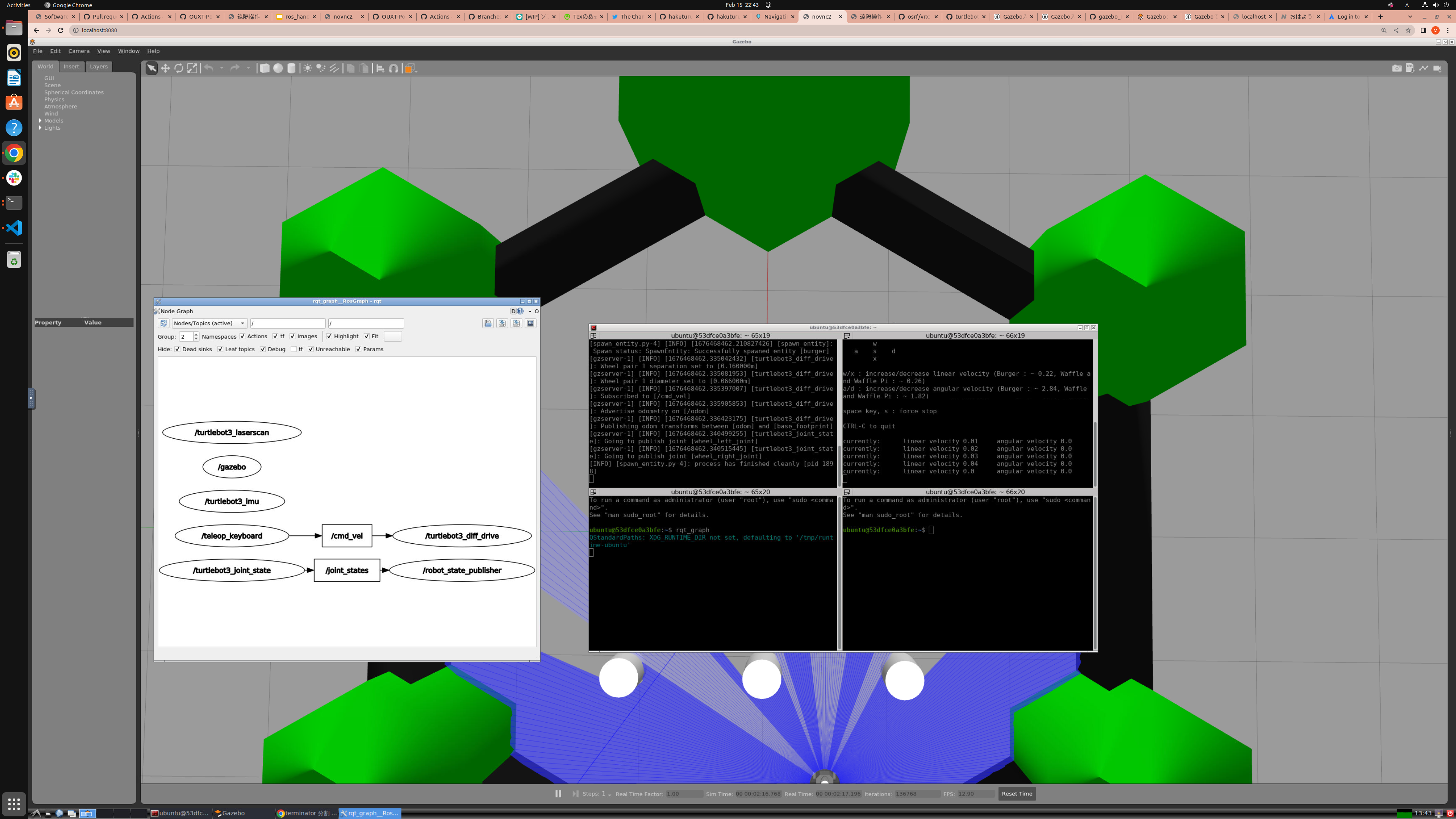Expand the Lights tree item
1456x819 pixels.
click(x=40, y=128)
